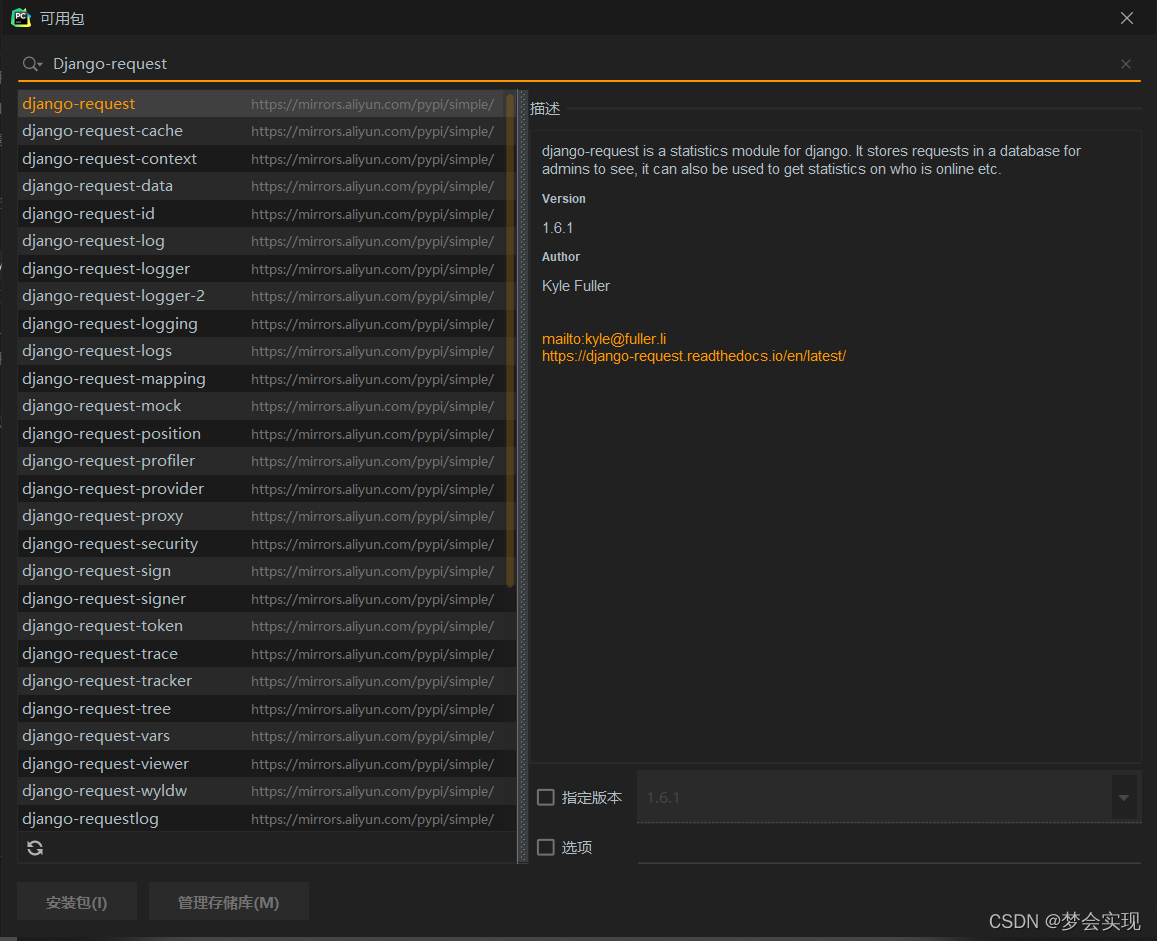Reload the package list

(35, 848)
